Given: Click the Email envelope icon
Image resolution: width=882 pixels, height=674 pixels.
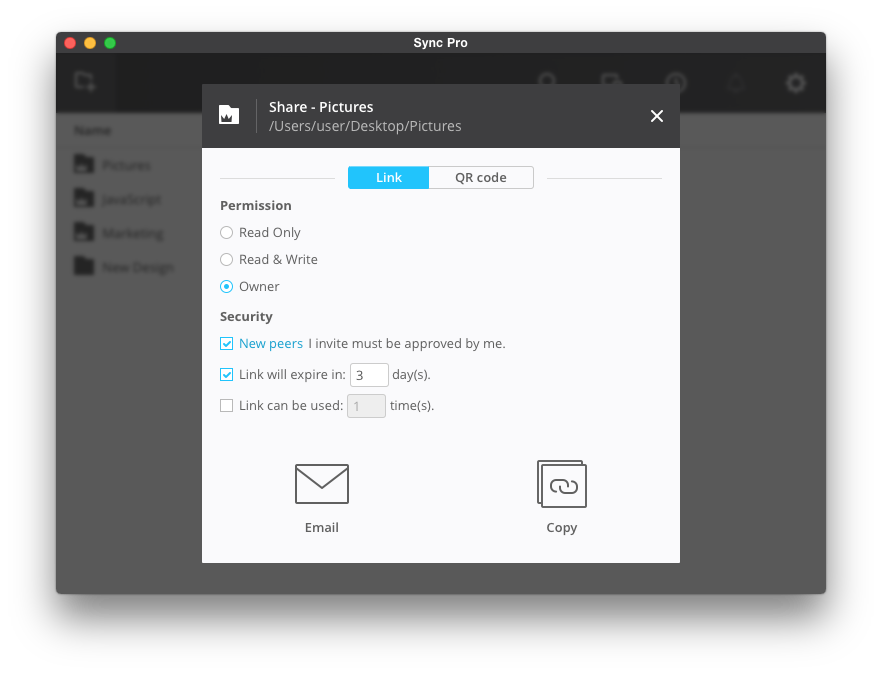Looking at the screenshot, I should pos(322,484).
